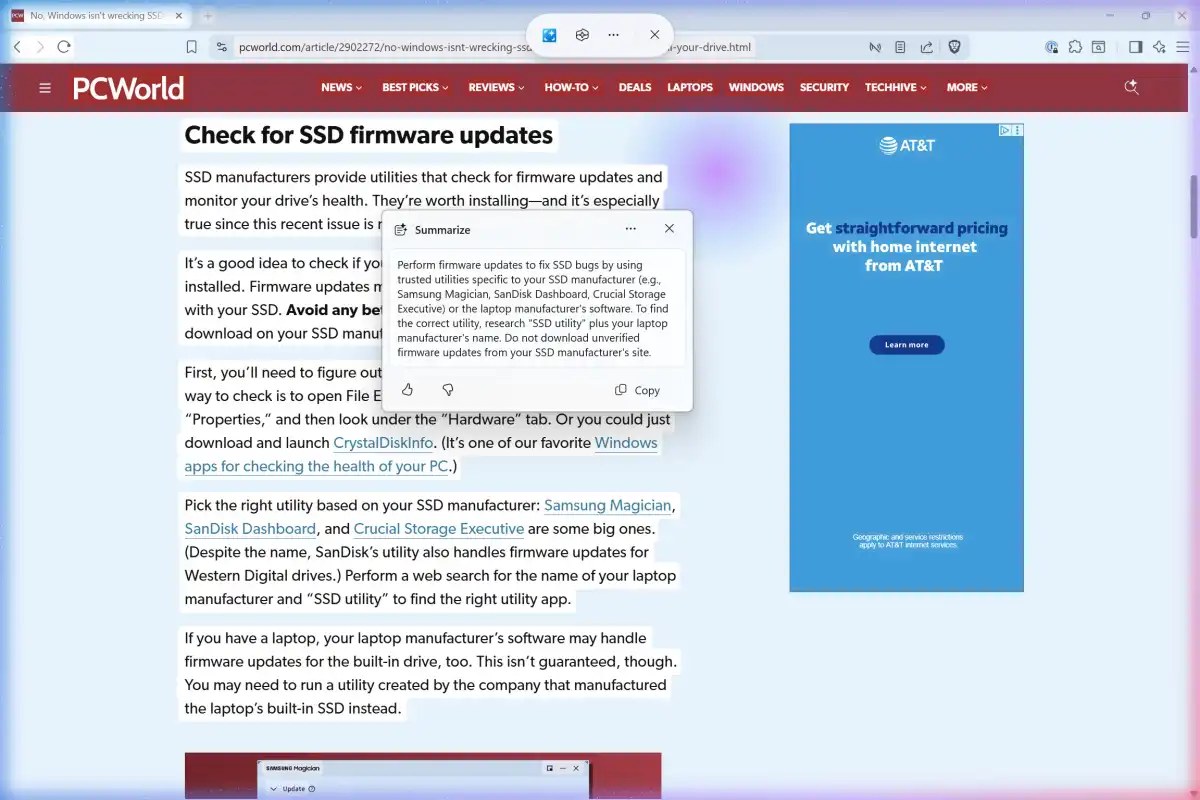The width and height of the screenshot is (1200, 800).
Task: Close the Summarize popup
Action: [669, 229]
